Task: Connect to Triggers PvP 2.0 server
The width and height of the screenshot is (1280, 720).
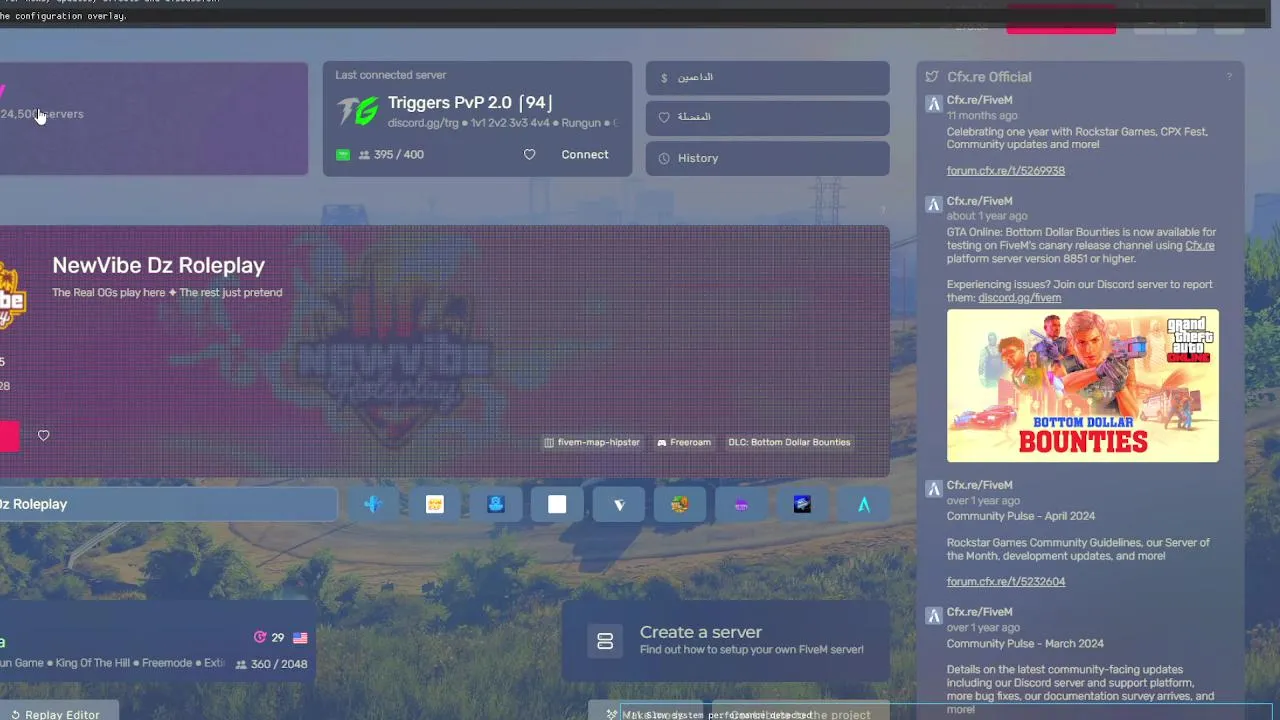Action: [585, 154]
